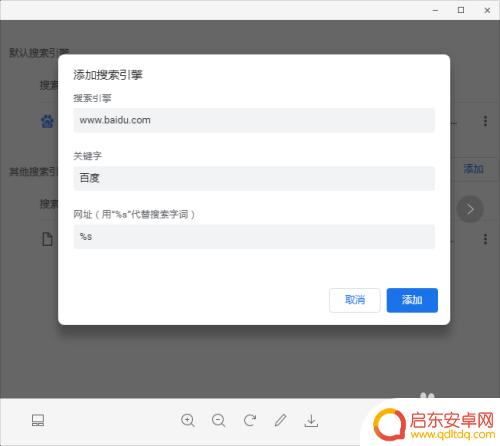Click the next image arrow button
The image size is (500, 446).
[470, 209]
